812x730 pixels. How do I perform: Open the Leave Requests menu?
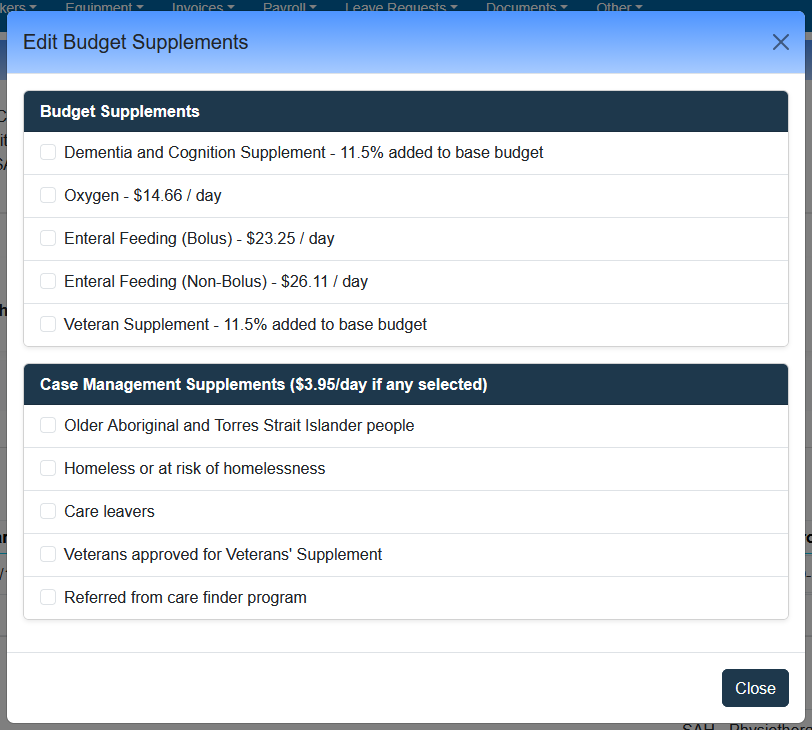(x=401, y=7)
